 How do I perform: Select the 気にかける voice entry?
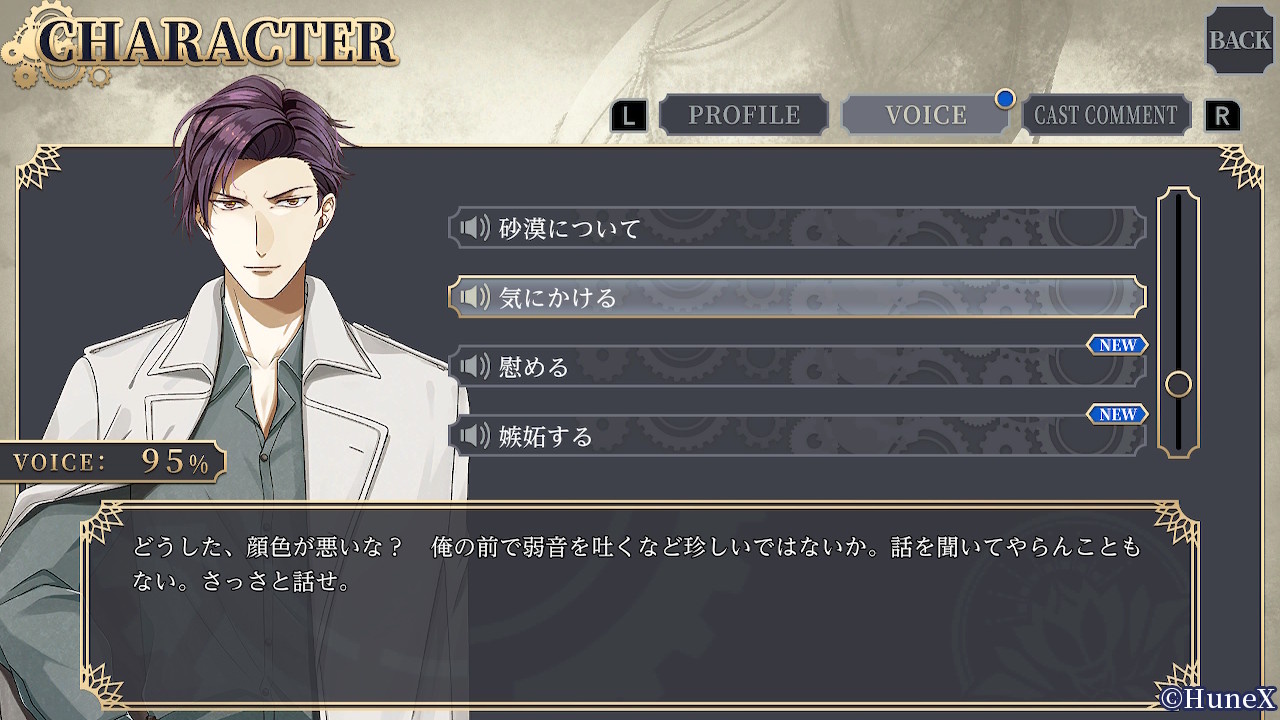pos(797,297)
